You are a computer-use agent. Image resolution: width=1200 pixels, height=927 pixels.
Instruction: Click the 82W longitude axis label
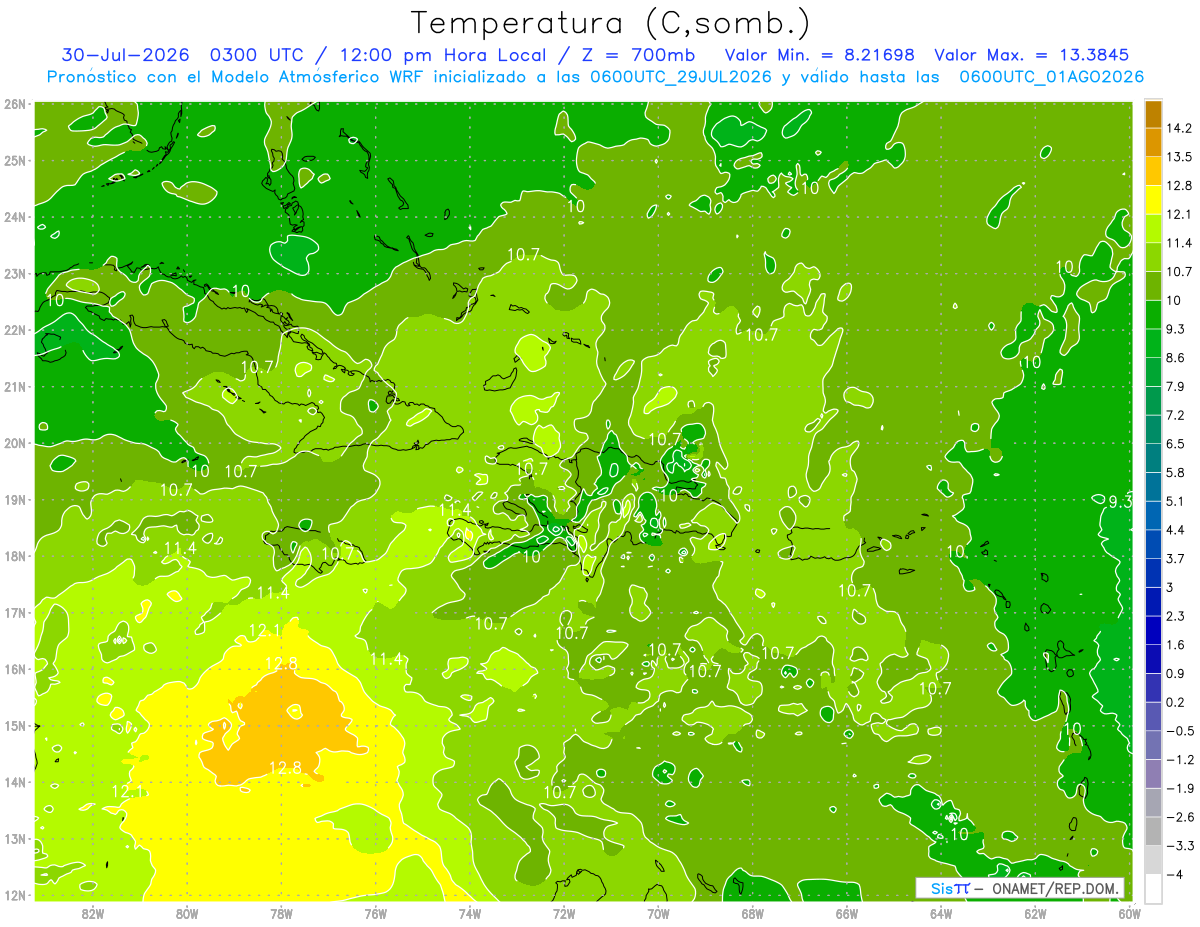(93, 913)
